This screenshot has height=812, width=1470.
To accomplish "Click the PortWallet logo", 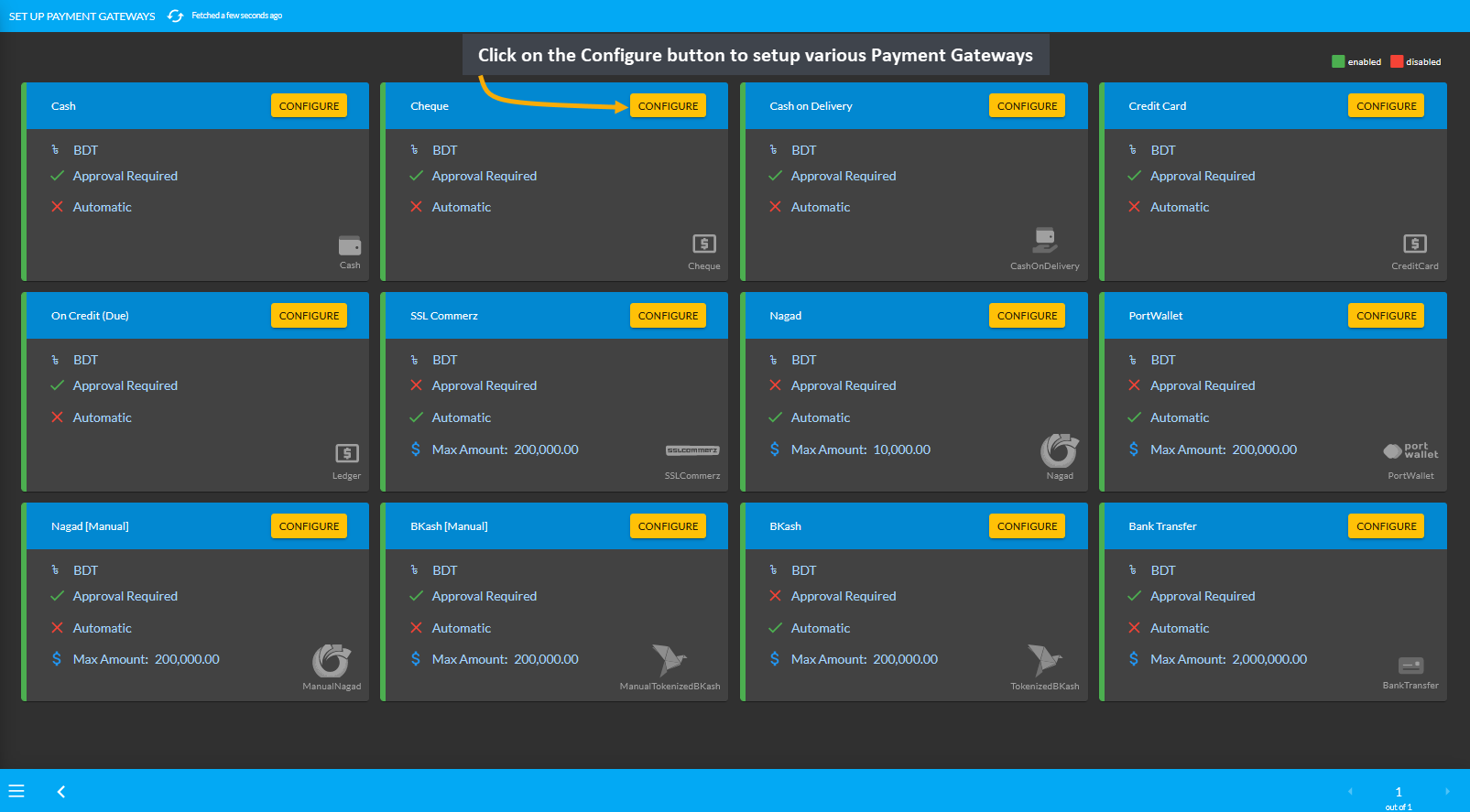I will (x=1410, y=450).
